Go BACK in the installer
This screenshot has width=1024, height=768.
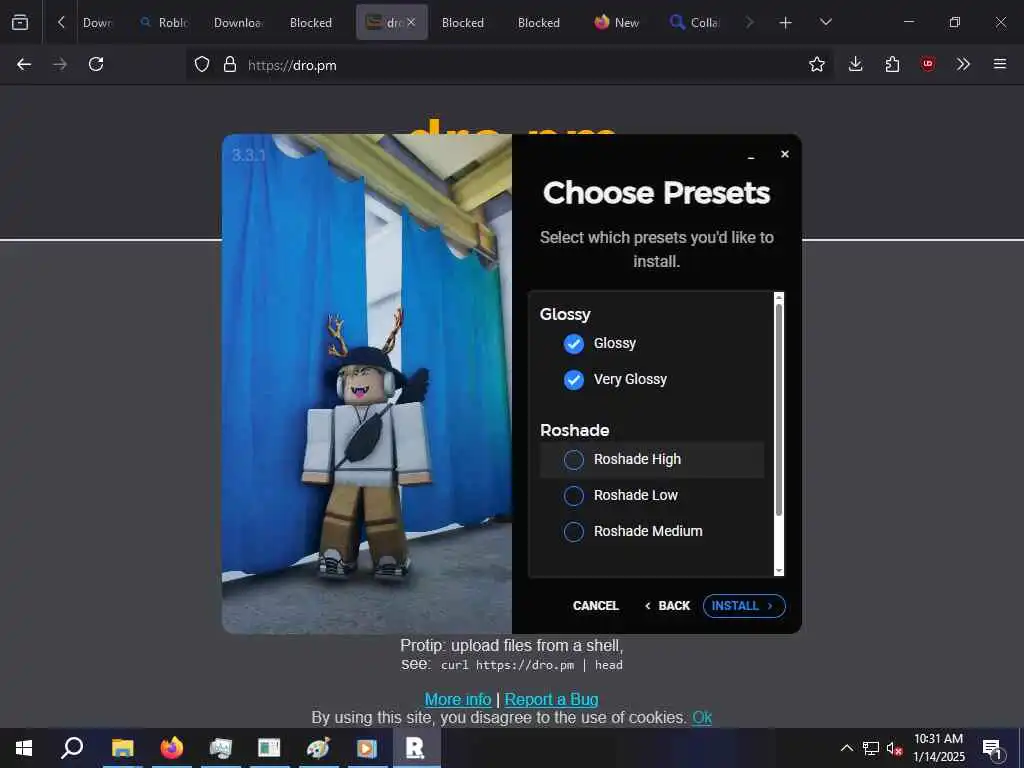[667, 605]
